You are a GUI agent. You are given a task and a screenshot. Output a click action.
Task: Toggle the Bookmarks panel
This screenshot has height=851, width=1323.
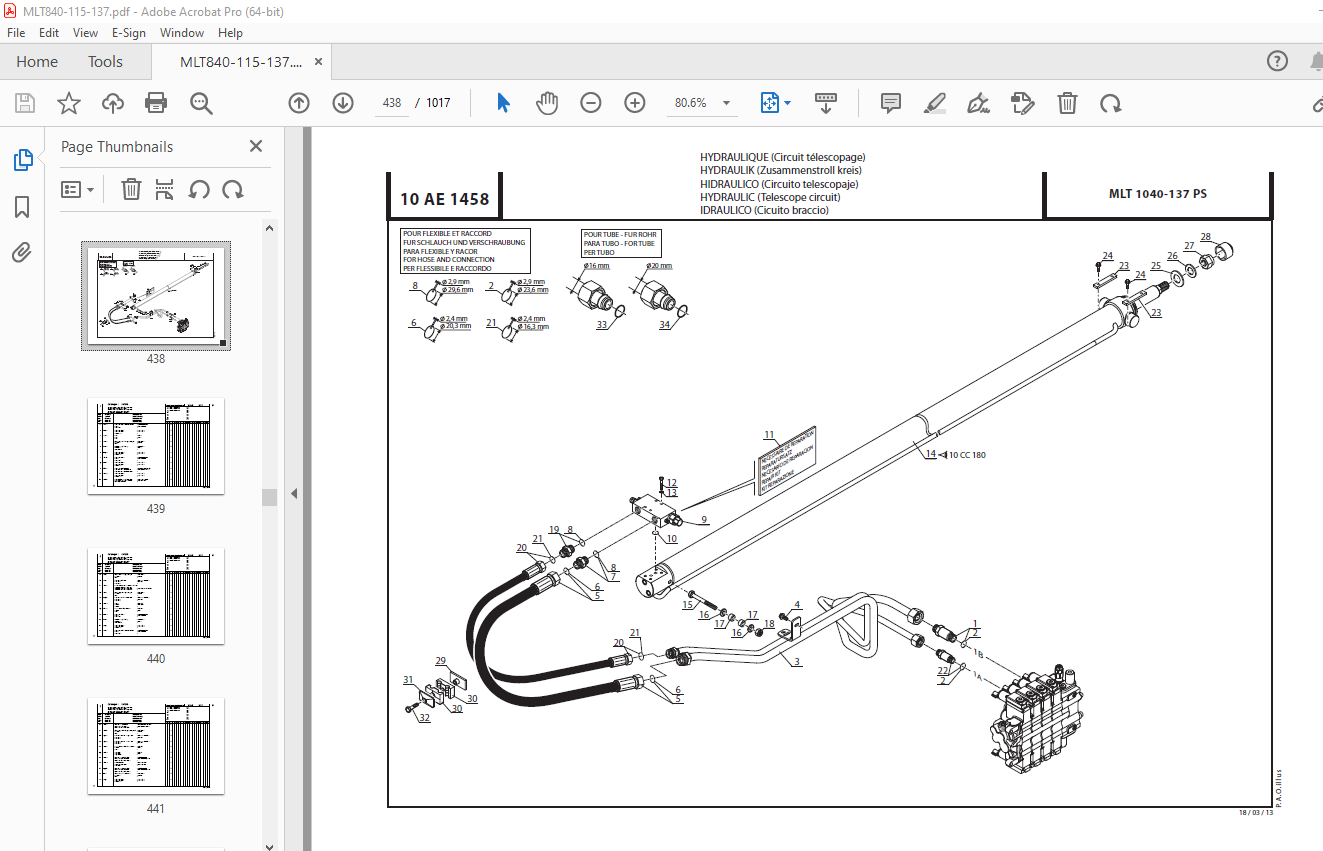(x=22, y=207)
